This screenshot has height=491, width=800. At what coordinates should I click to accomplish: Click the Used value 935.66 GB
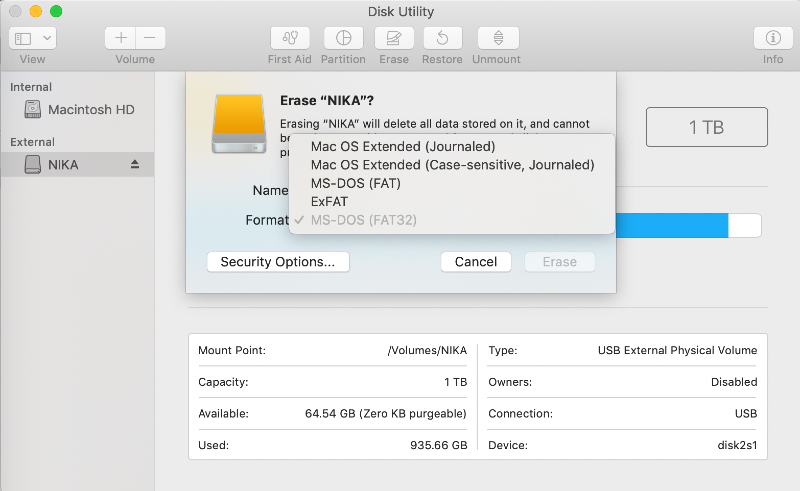pos(439,445)
